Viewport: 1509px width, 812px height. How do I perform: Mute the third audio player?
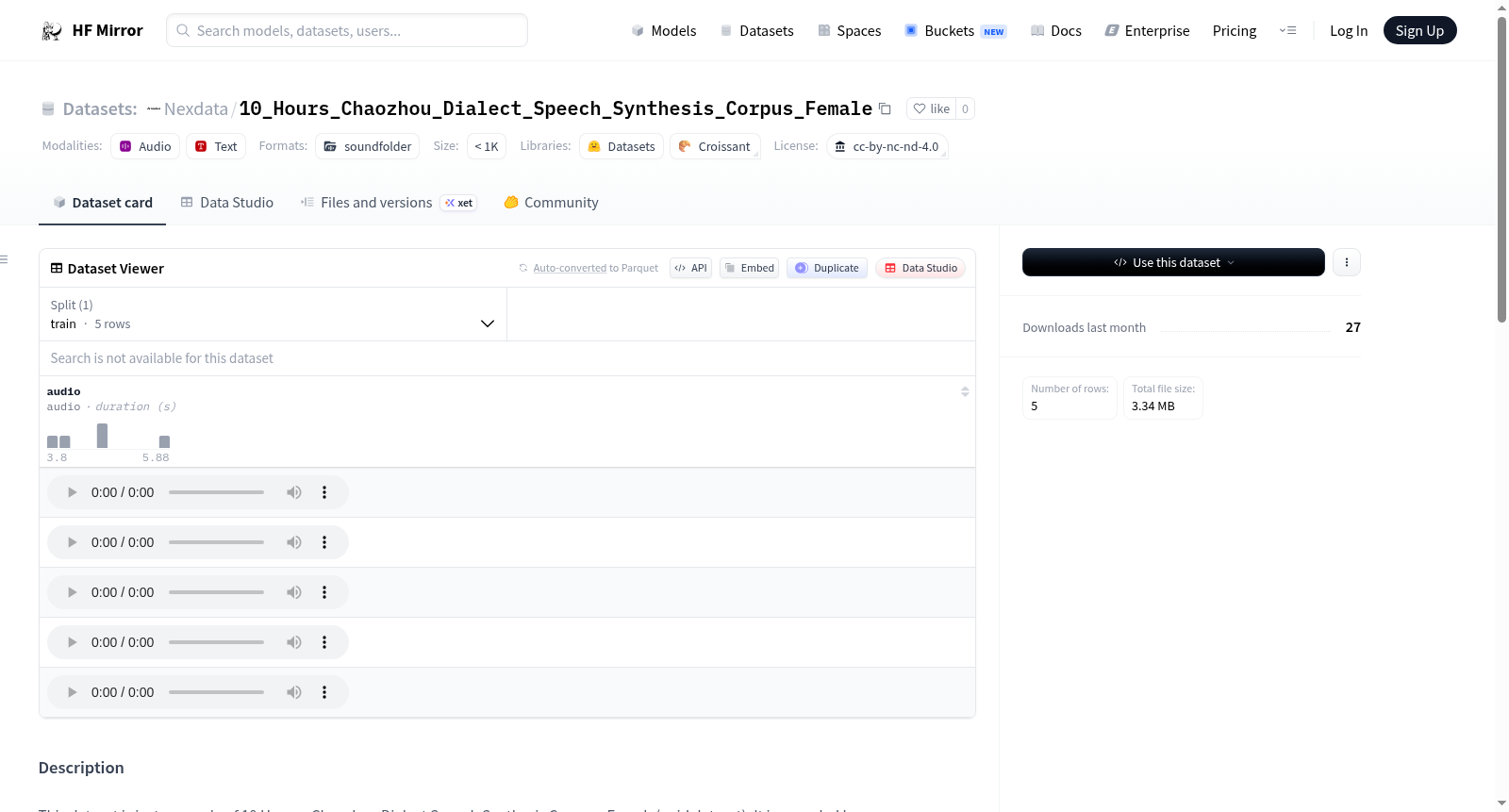click(294, 592)
